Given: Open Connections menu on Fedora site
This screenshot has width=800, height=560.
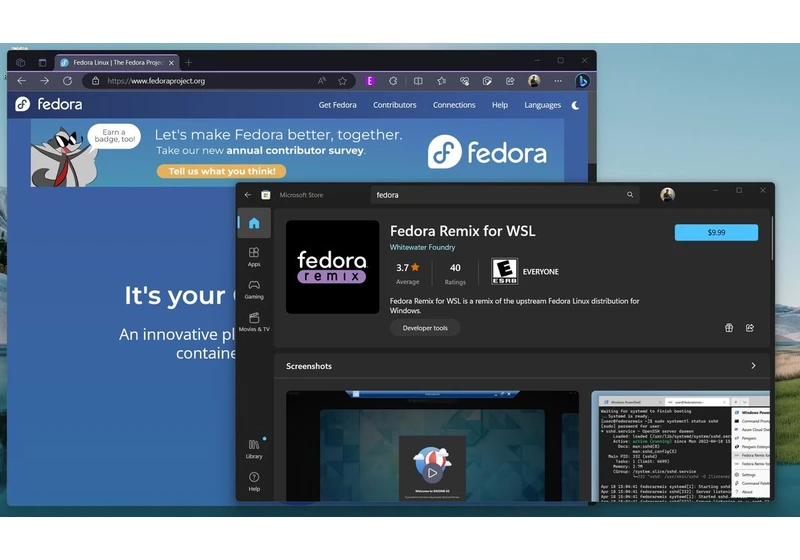Looking at the screenshot, I should 454,105.
